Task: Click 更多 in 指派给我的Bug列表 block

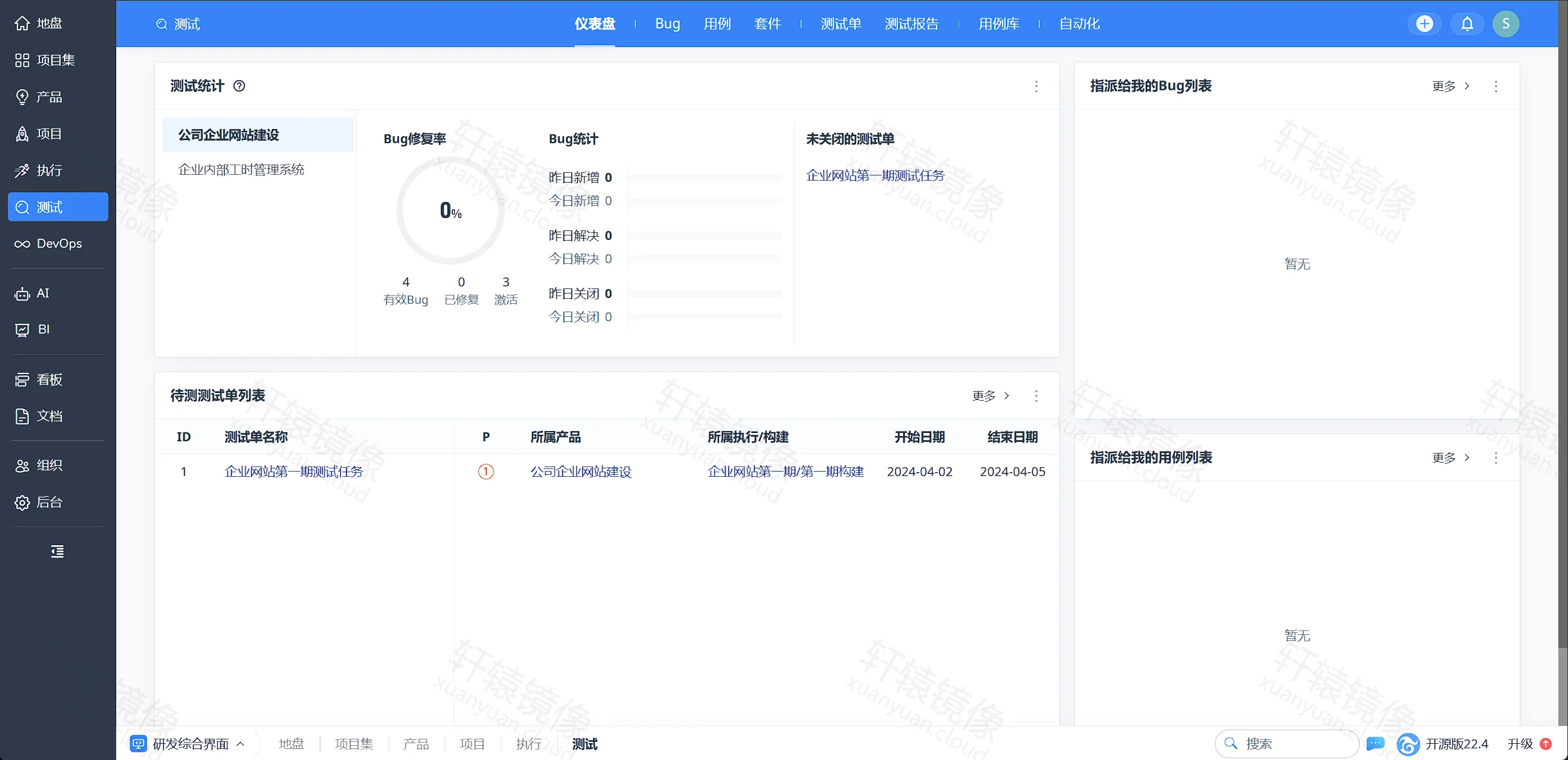Action: [x=1450, y=86]
